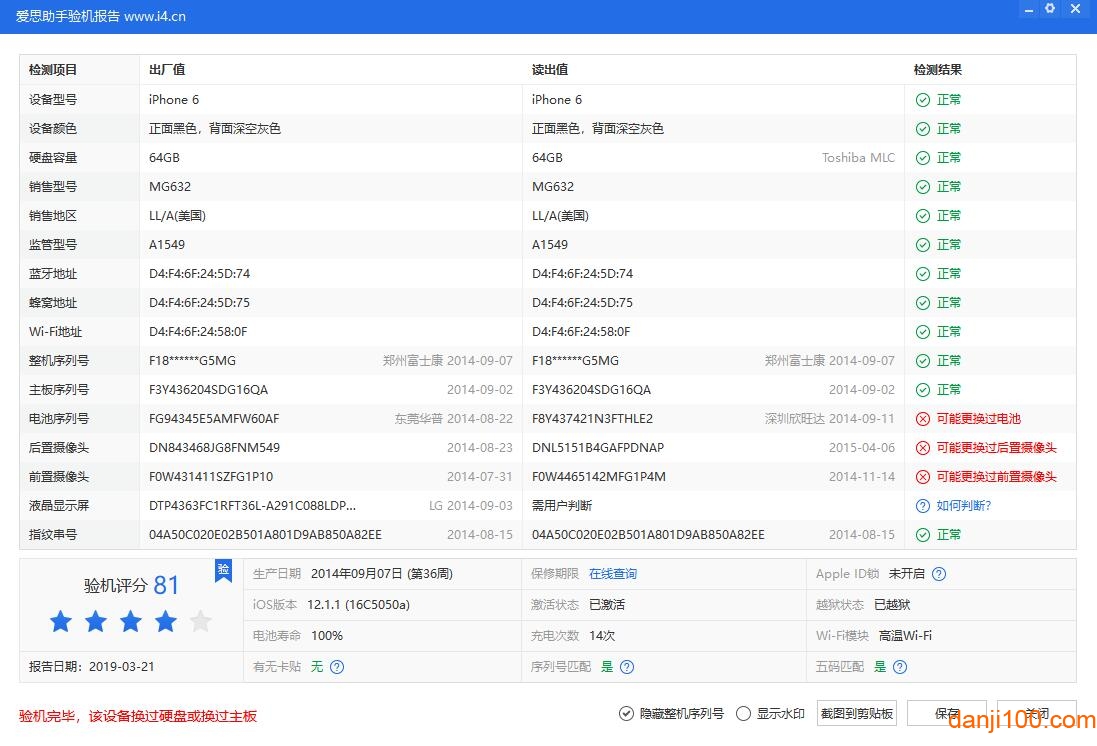Click red warning icon for 可能更换过后置摄像头
The image size is (1097, 746).
tap(922, 448)
